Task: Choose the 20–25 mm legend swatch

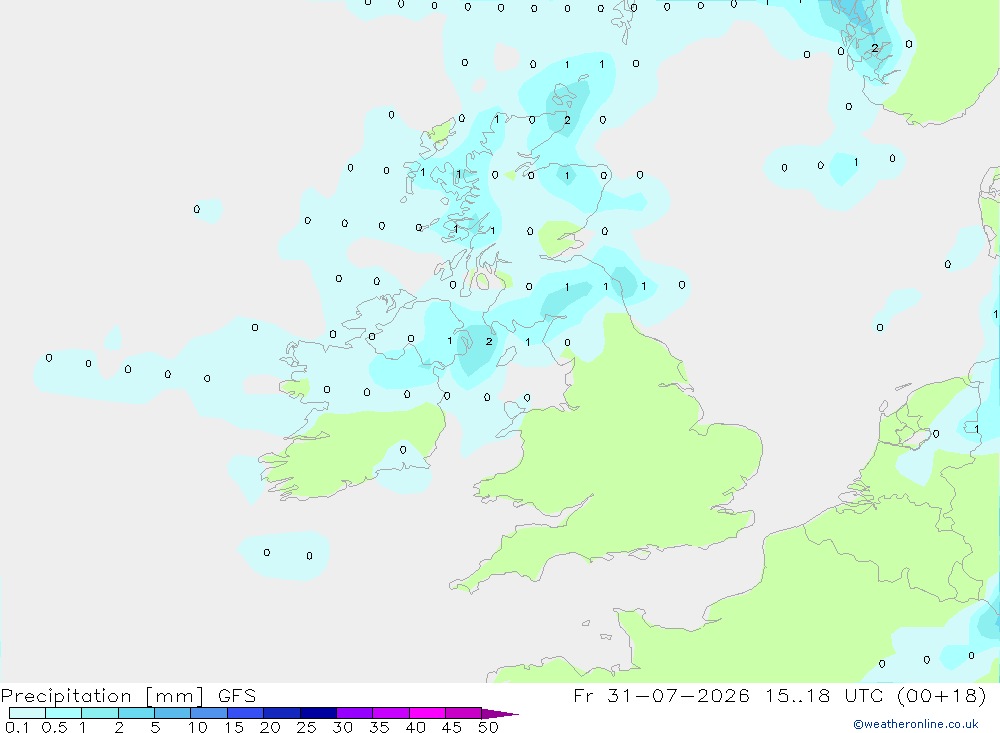Action: coord(281,713)
